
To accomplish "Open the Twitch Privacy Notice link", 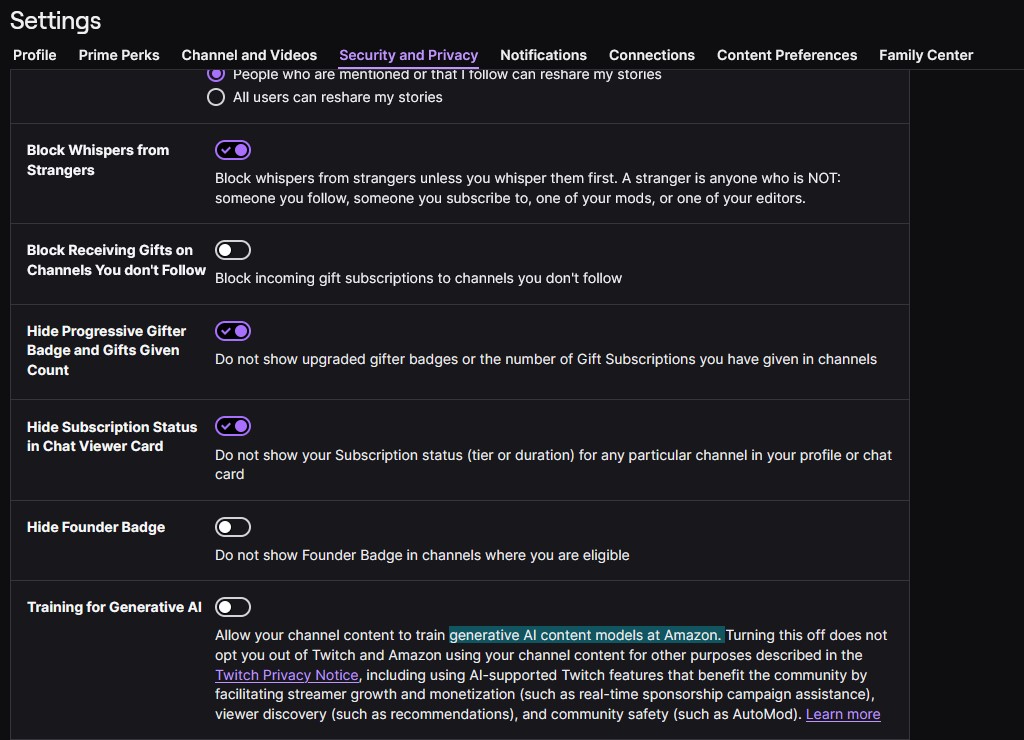I will pyautogui.click(x=287, y=675).
